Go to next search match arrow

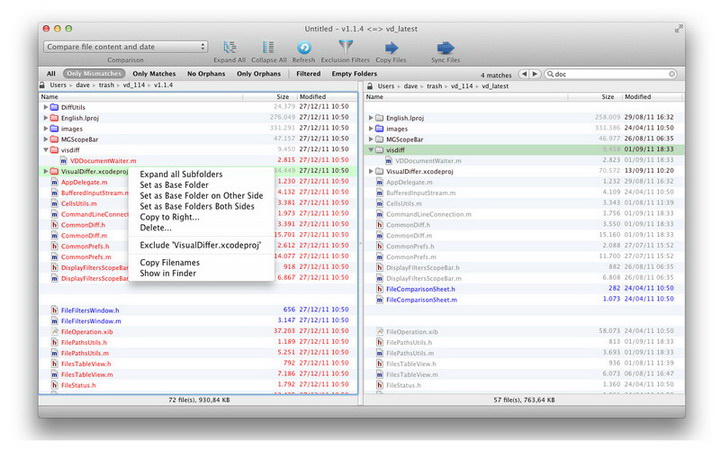point(535,74)
